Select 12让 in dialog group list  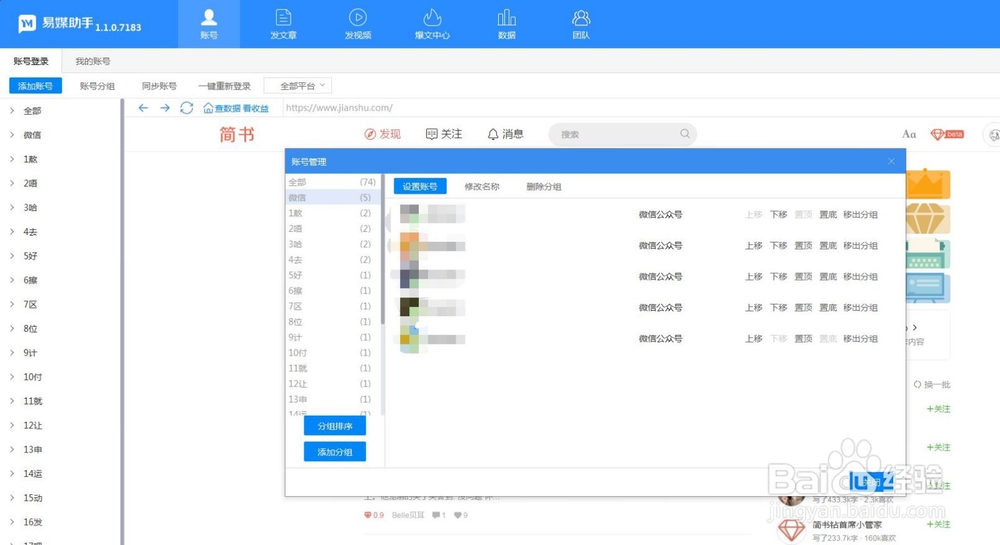[332, 384]
